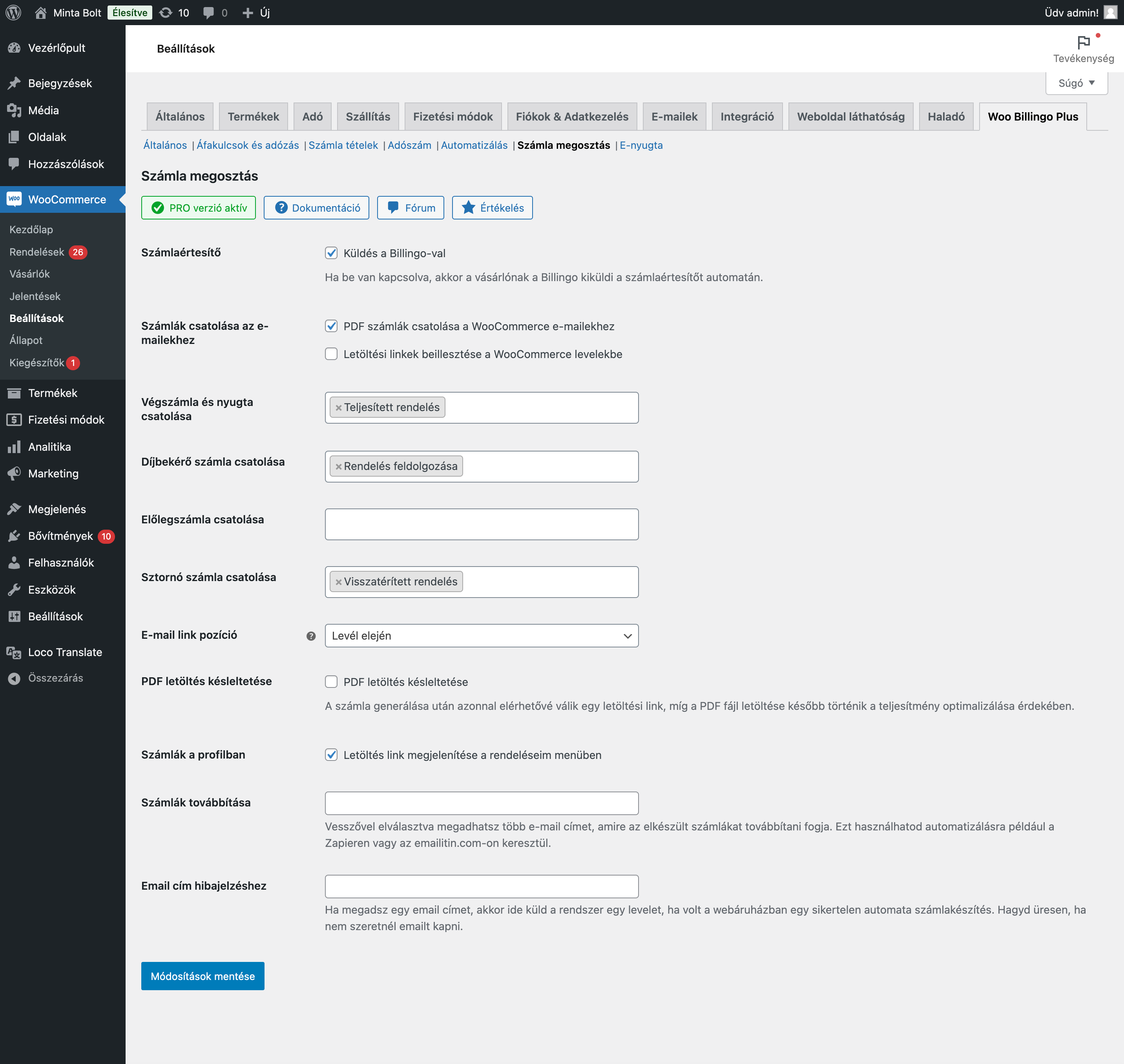
Task: Open Rendelések in the WooCommerce submenu
Action: (37, 252)
